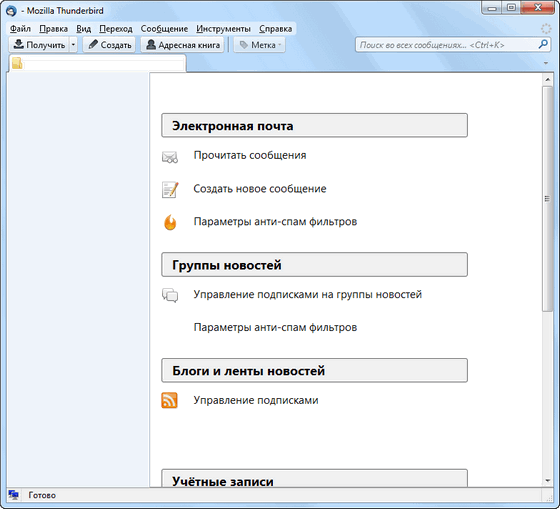Click the Группы новостей section header
Screen dimensions: 560x509
314,265
